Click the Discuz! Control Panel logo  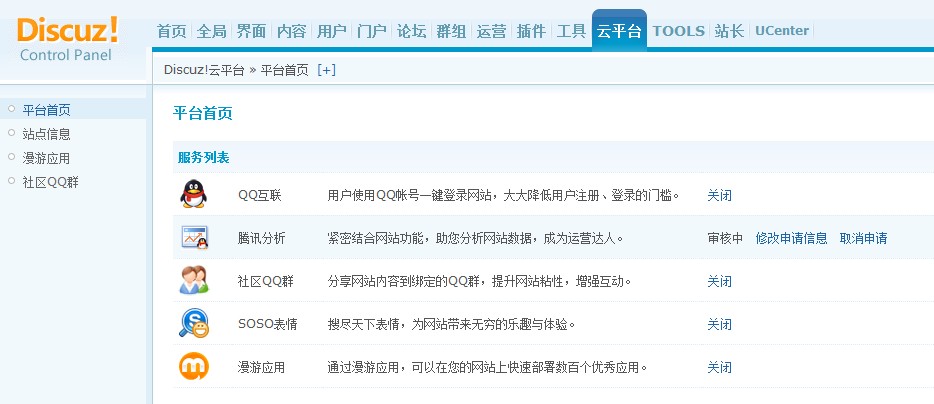[x=68, y=39]
